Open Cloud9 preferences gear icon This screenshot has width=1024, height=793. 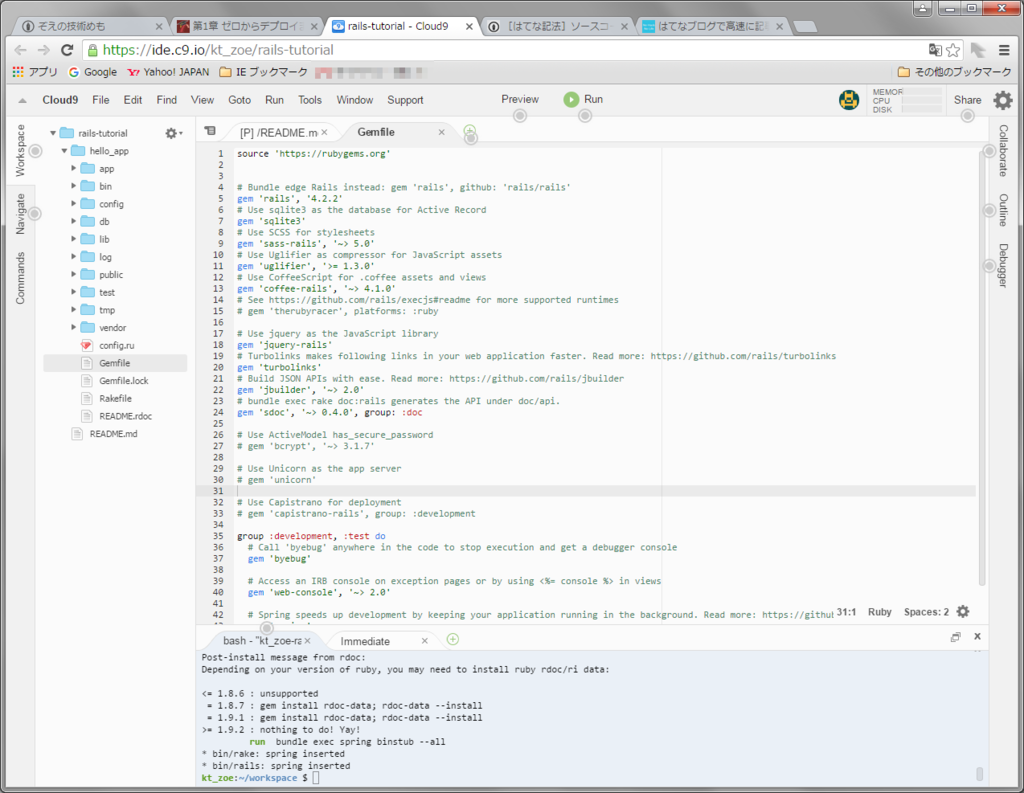point(1002,100)
